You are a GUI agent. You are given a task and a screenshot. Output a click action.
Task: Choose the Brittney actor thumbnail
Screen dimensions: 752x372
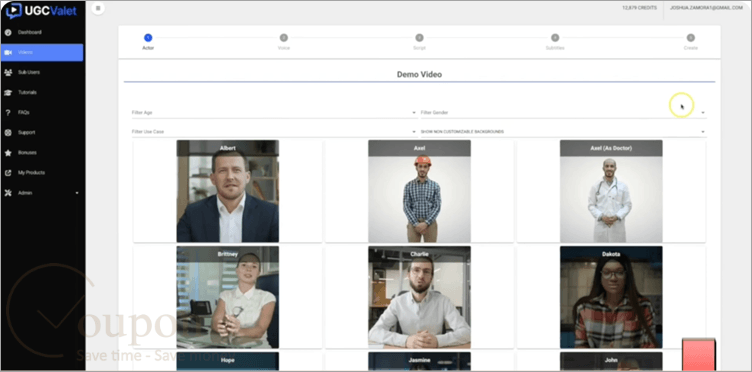pyautogui.click(x=228, y=297)
